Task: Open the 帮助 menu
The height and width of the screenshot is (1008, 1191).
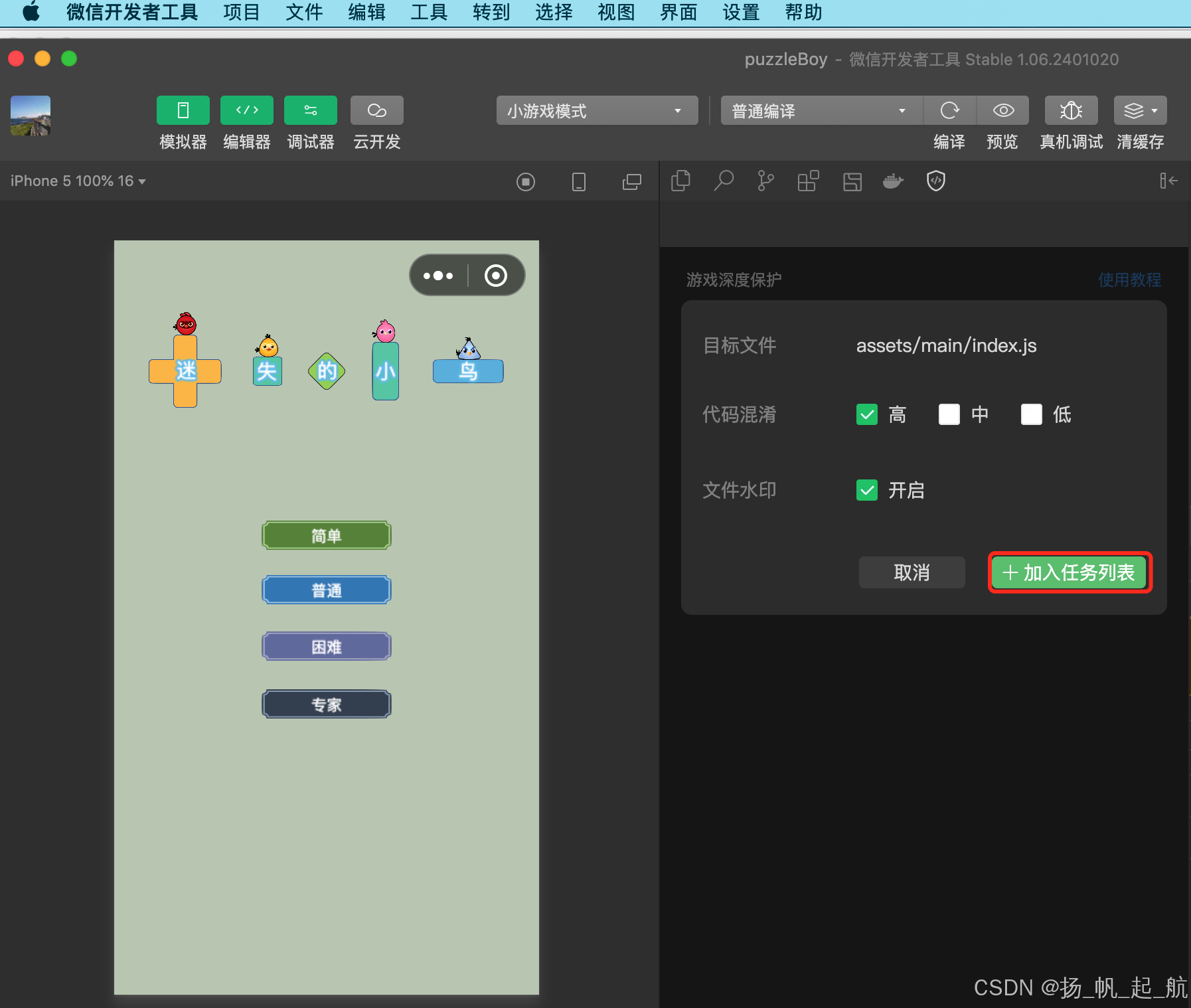Action: pyautogui.click(x=803, y=12)
